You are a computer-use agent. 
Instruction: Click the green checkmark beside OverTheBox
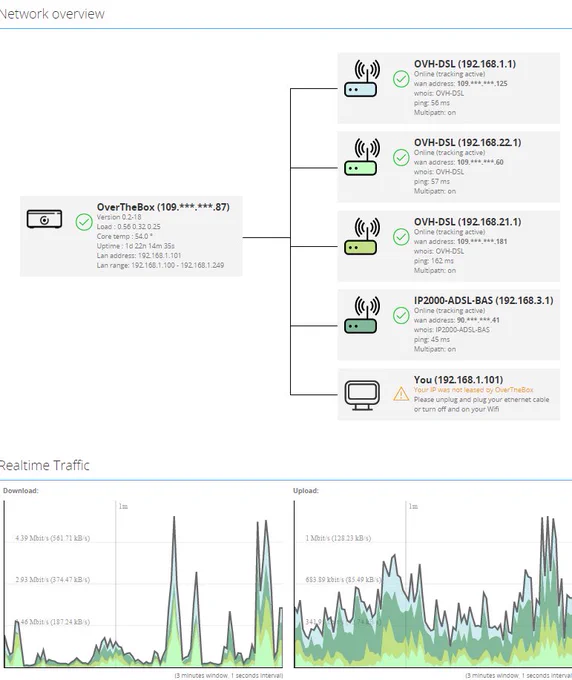tap(84, 222)
